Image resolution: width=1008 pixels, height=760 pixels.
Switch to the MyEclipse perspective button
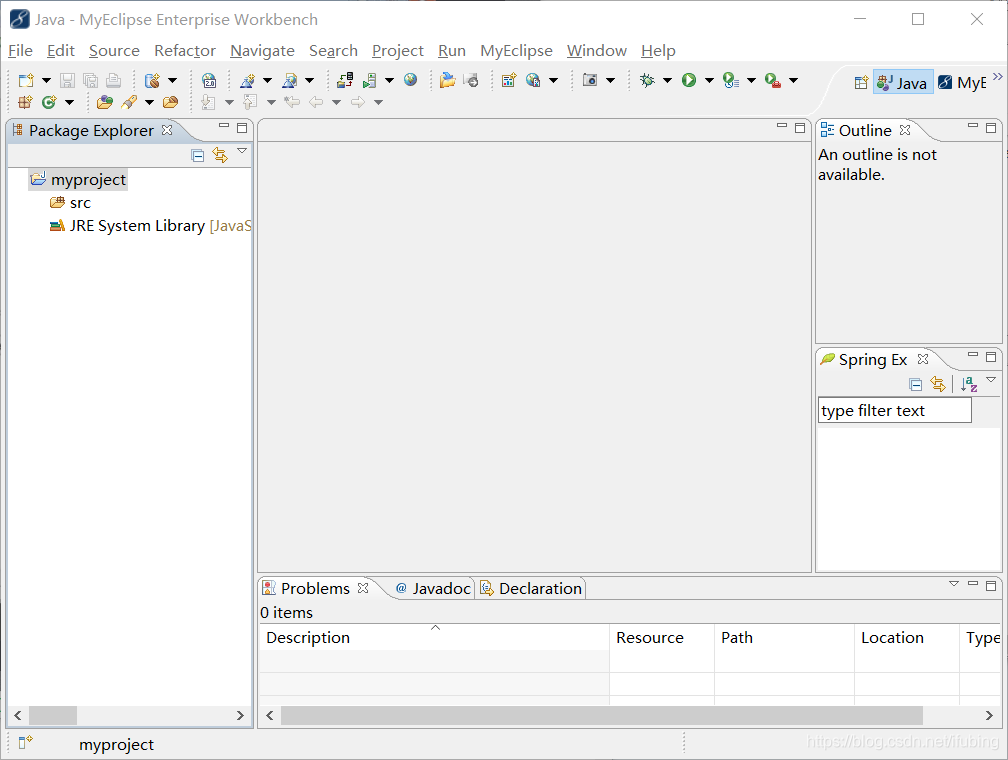click(962, 83)
